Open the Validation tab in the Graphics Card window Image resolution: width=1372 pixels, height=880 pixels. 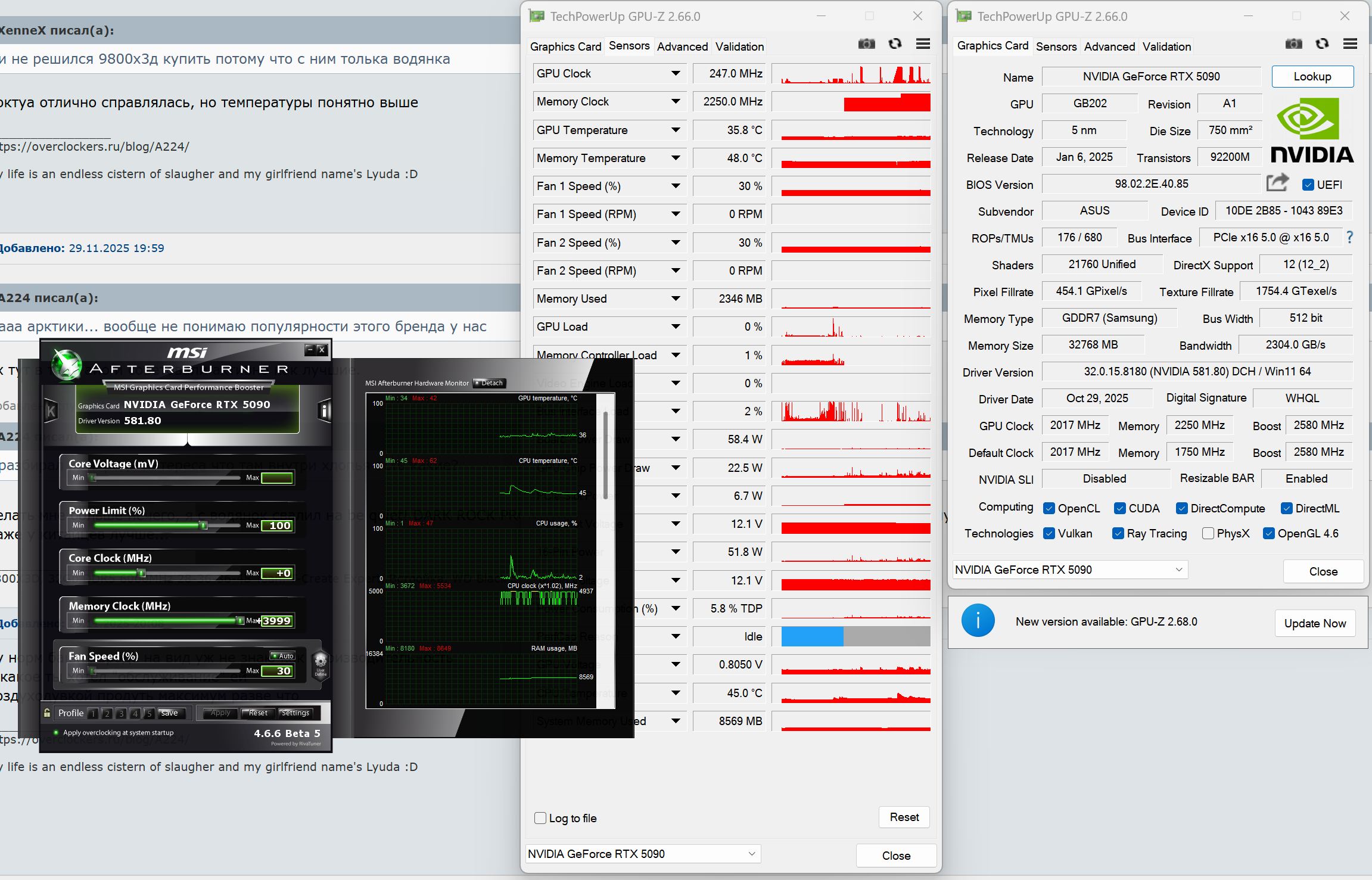point(1166,46)
